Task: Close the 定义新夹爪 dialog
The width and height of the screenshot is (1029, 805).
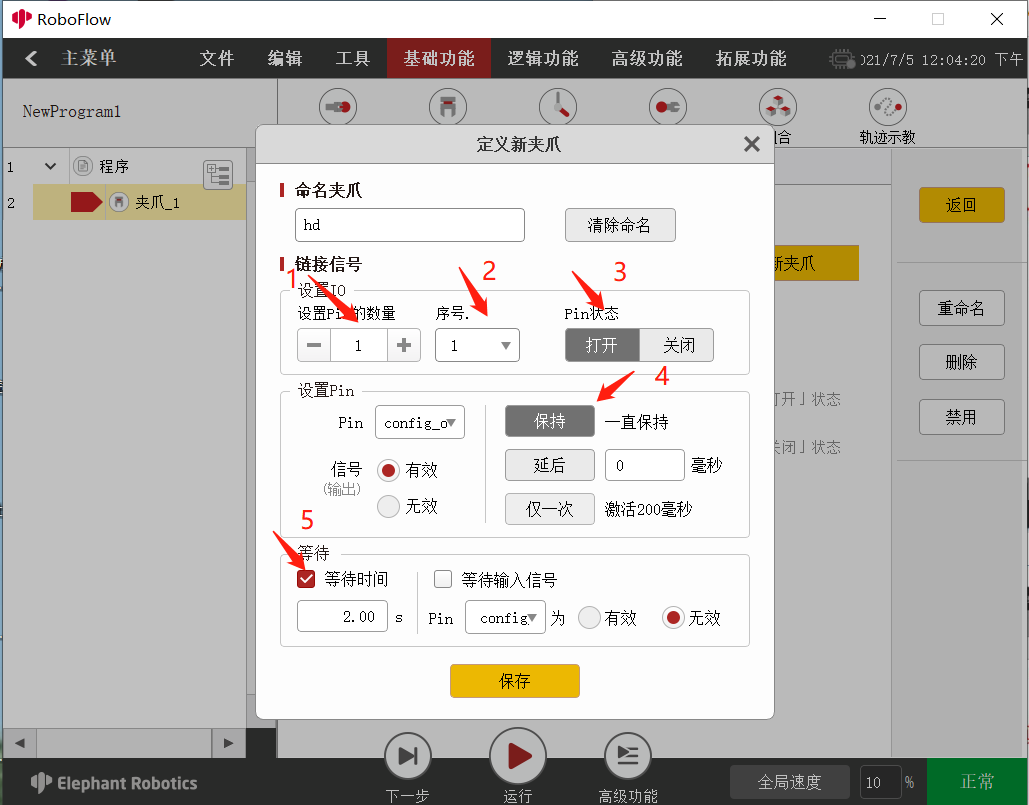Action: point(751,144)
